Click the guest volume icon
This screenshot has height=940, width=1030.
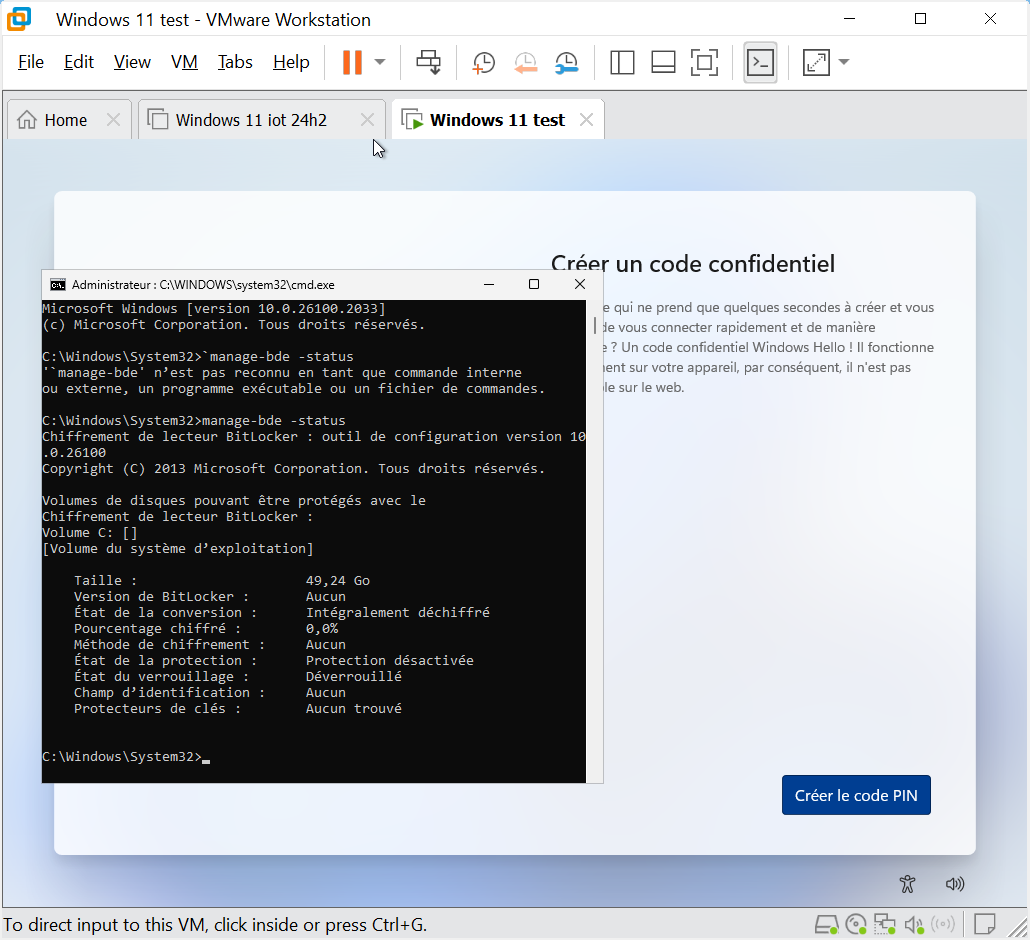[954, 884]
